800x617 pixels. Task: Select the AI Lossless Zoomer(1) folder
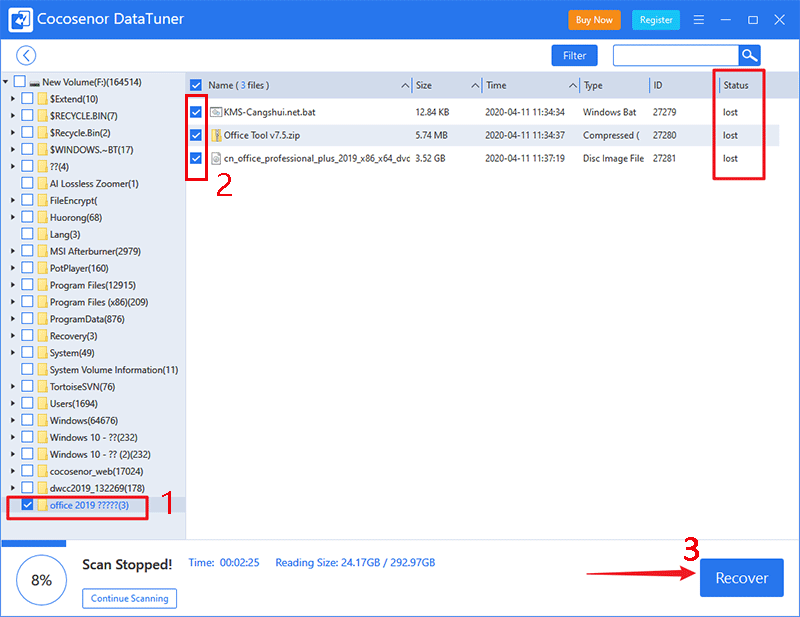(x=94, y=184)
